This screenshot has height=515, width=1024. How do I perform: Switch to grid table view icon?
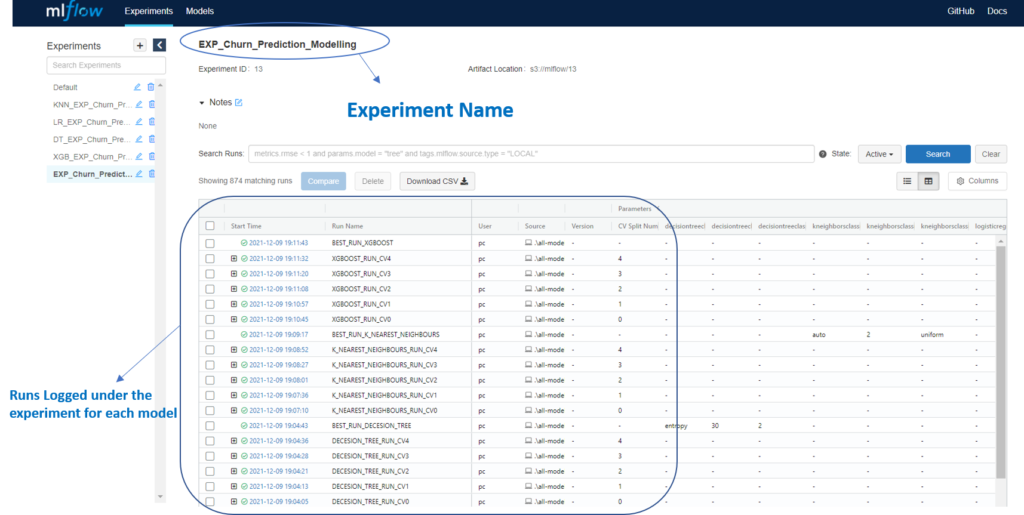(x=928, y=181)
